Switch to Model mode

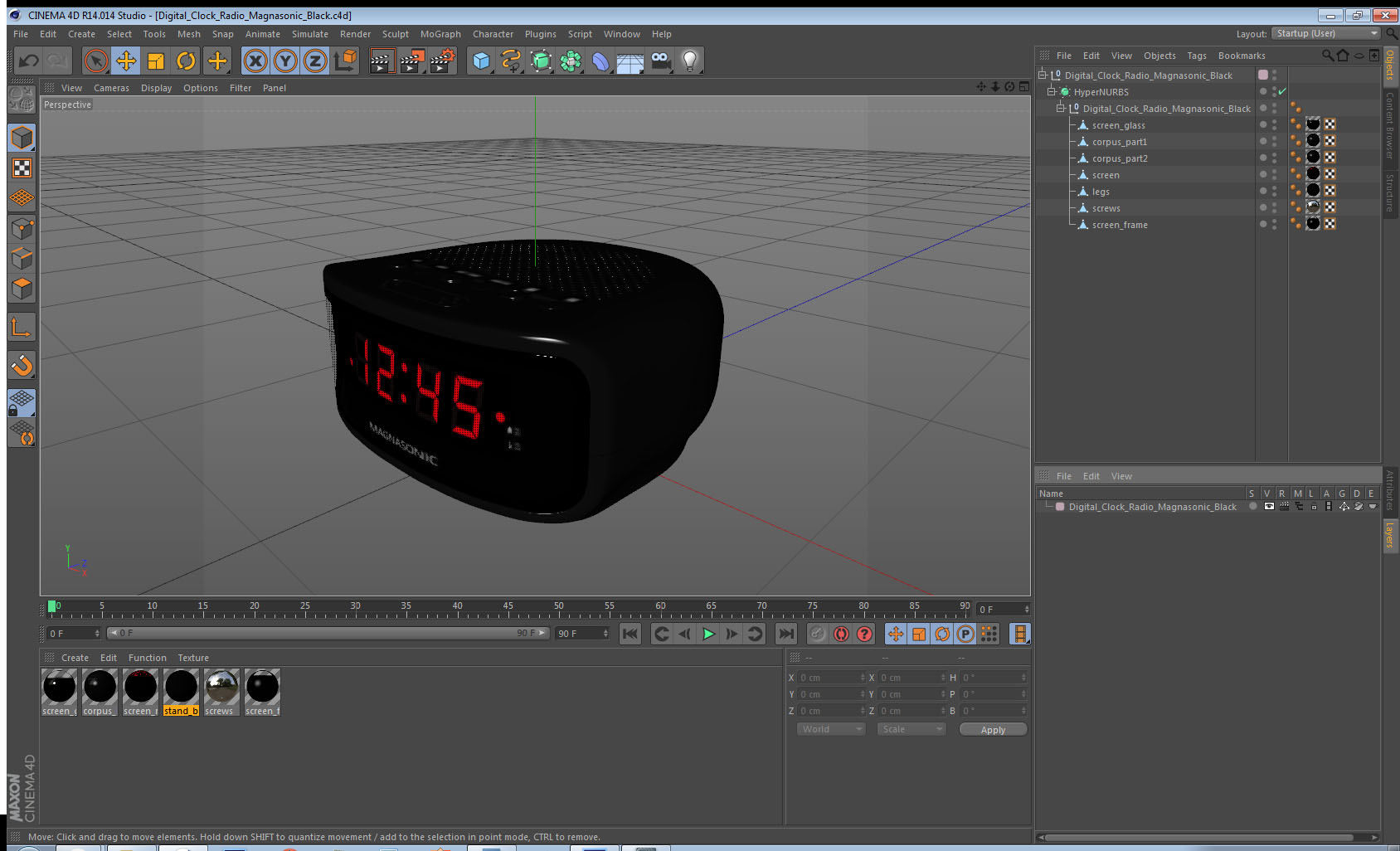tap(22, 138)
